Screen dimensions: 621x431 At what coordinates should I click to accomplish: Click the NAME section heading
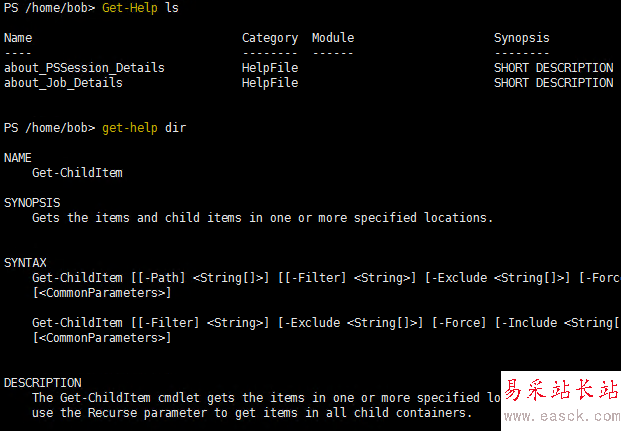coord(18,158)
